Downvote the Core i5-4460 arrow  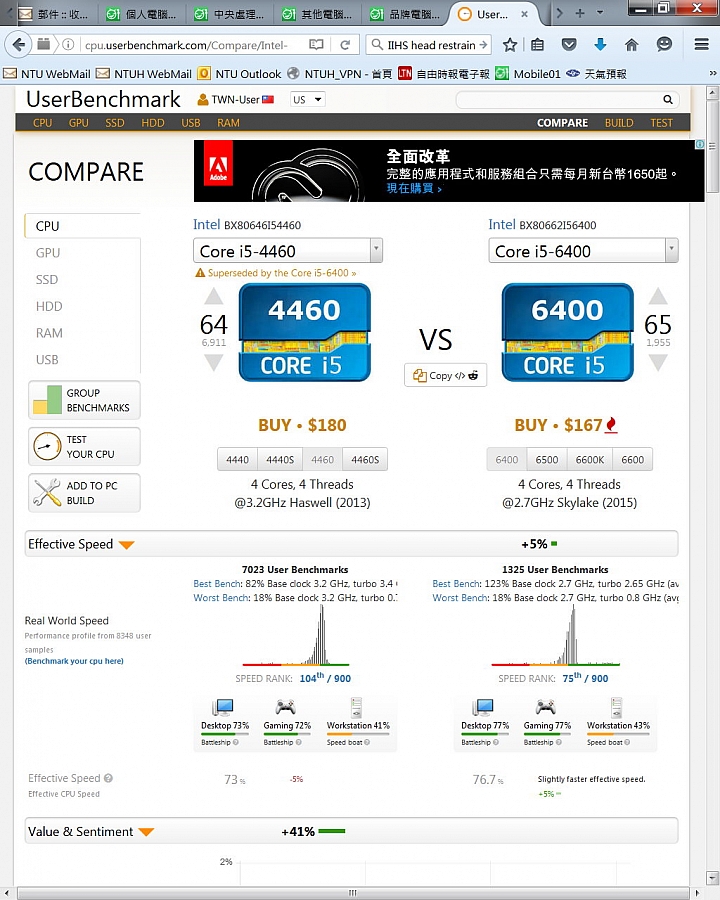214,363
